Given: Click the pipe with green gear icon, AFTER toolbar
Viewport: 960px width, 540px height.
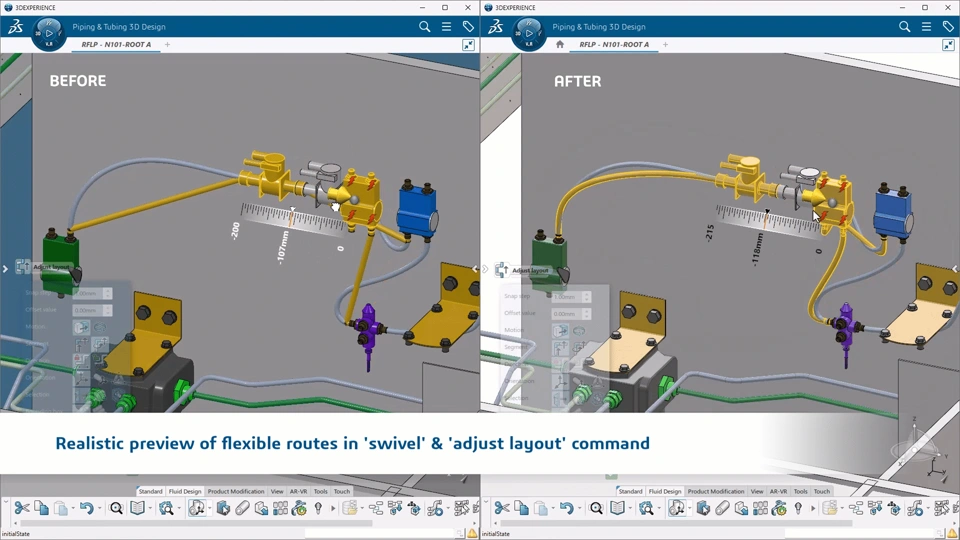Looking at the screenshot, I should 779,508.
